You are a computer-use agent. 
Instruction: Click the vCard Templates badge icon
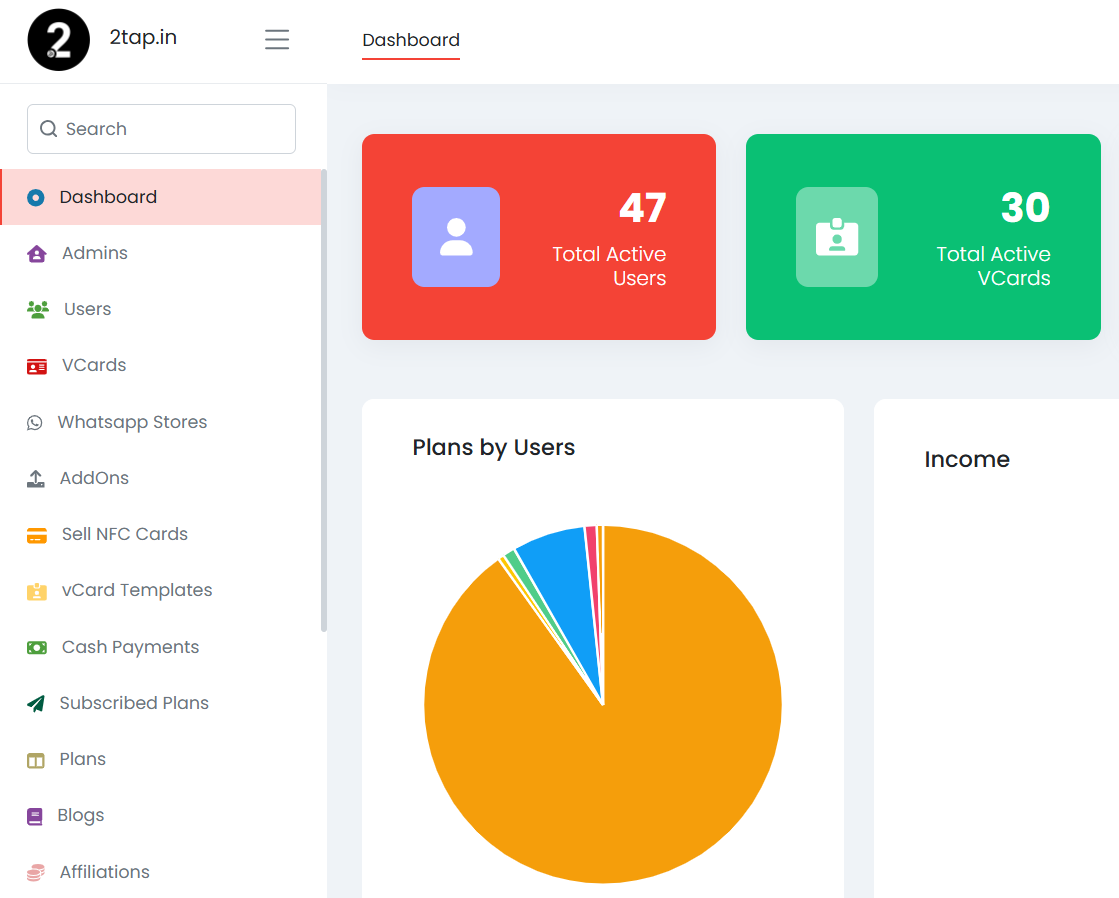click(x=37, y=591)
